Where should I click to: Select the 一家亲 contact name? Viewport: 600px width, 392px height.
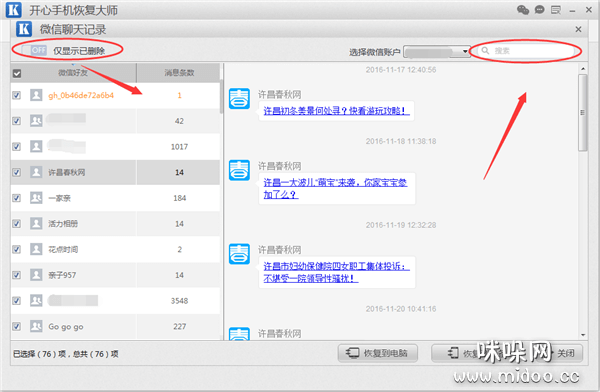coord(59,198)
